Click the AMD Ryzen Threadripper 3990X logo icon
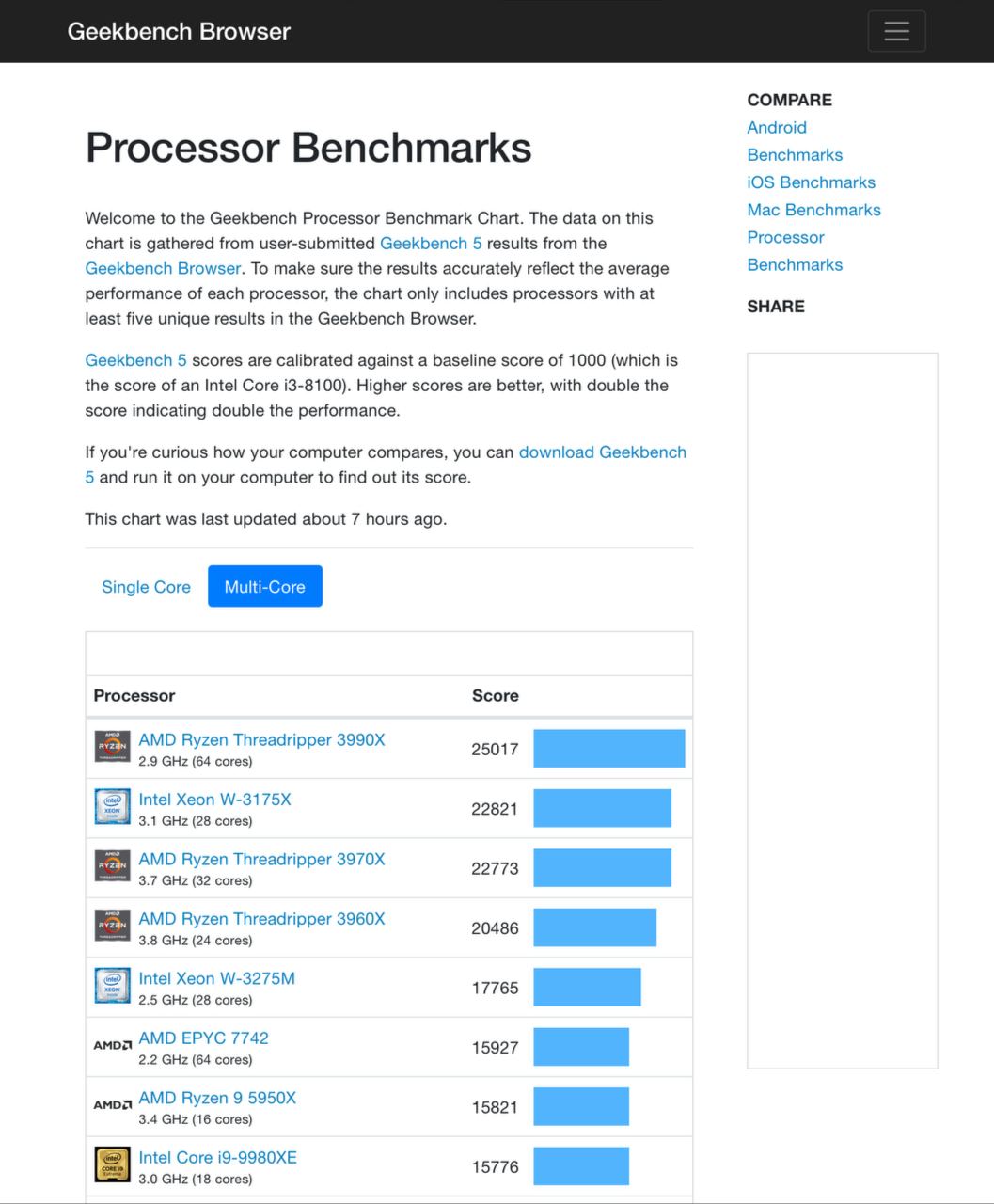994x1204 pixels. (112, 748)
